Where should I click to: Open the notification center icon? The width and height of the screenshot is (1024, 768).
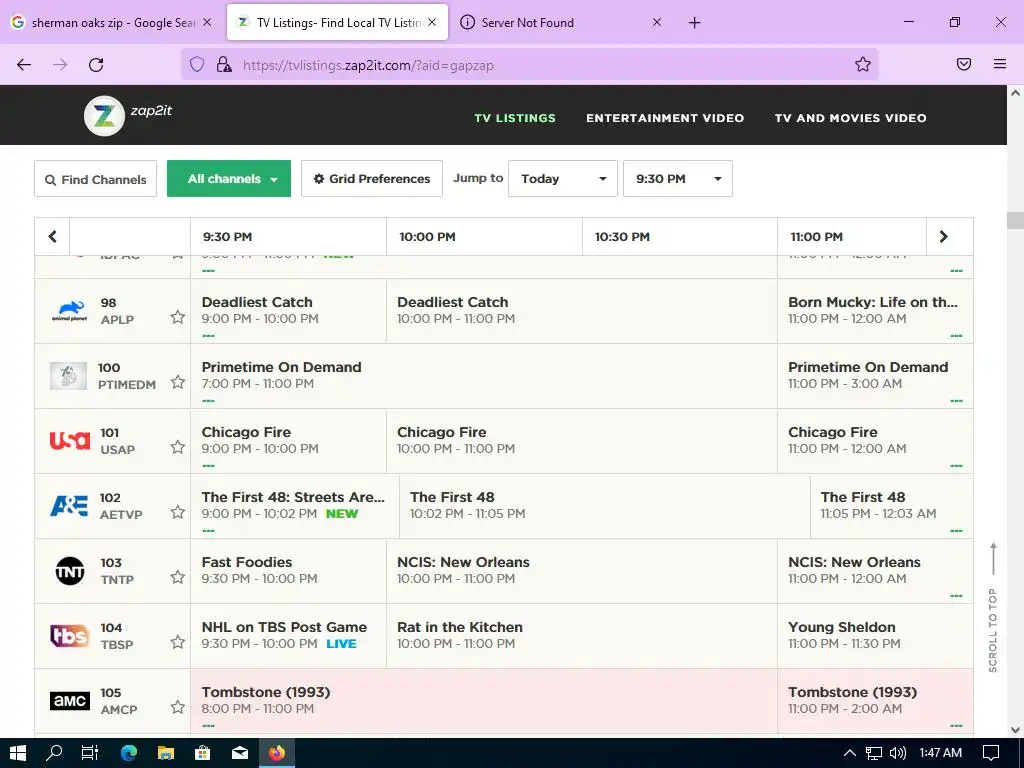991,753
